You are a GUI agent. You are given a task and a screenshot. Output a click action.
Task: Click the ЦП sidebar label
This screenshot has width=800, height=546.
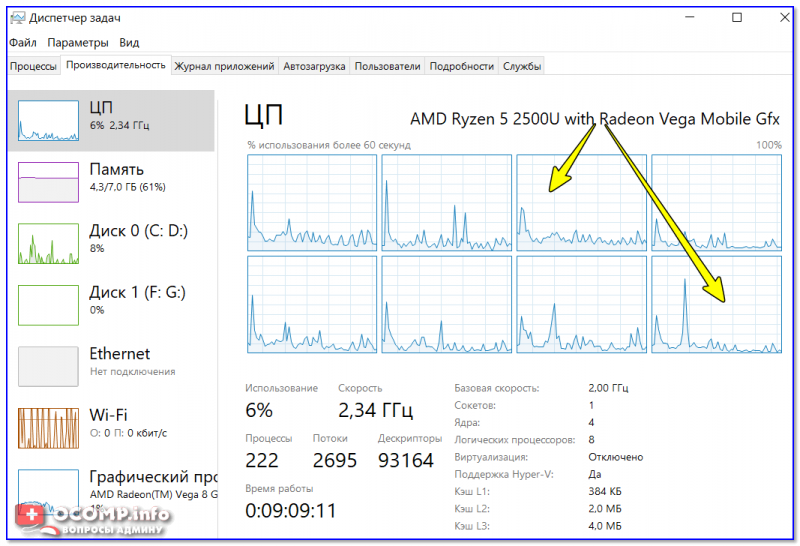coord(101,108)
